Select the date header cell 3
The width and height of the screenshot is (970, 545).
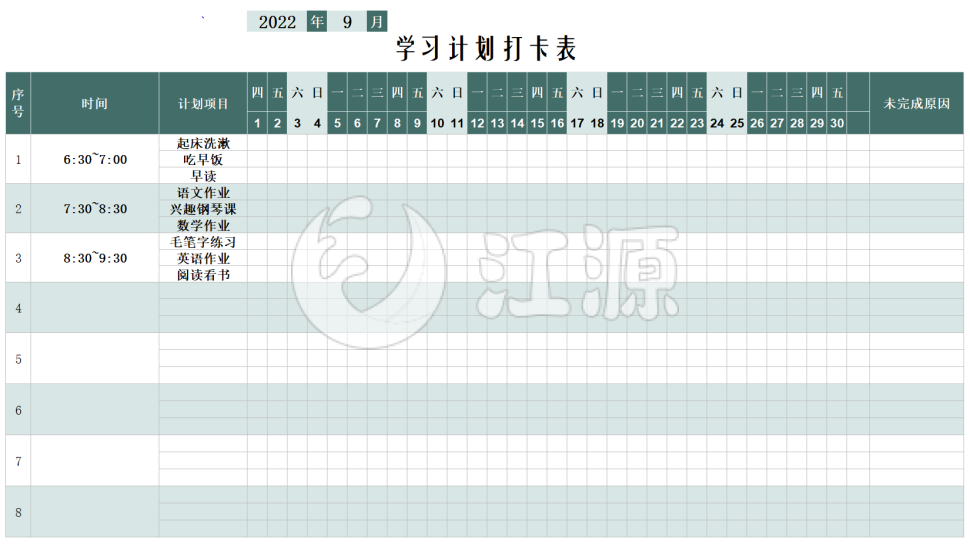[x=298, y=123]
